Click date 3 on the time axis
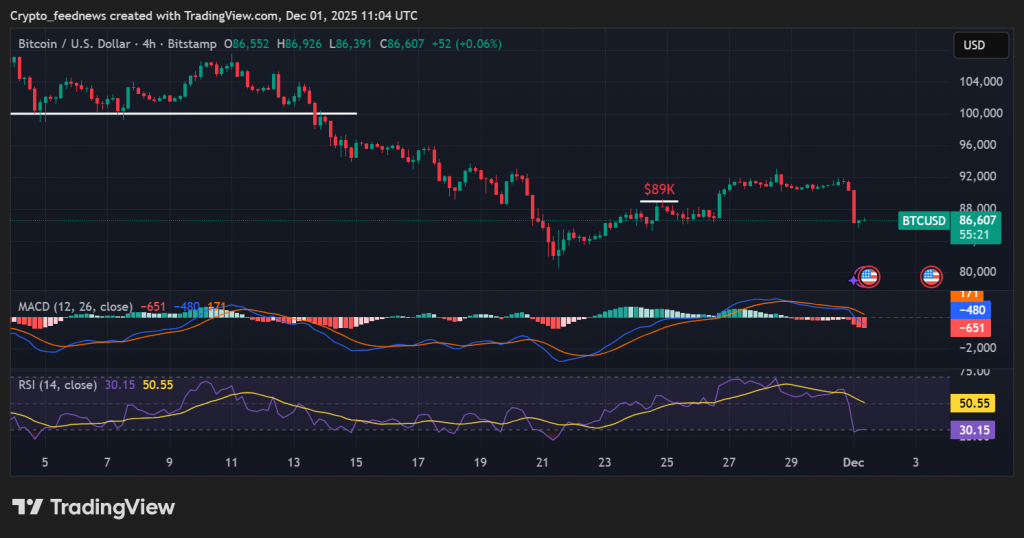This screenshot has height=538, width=1024. 916,463
